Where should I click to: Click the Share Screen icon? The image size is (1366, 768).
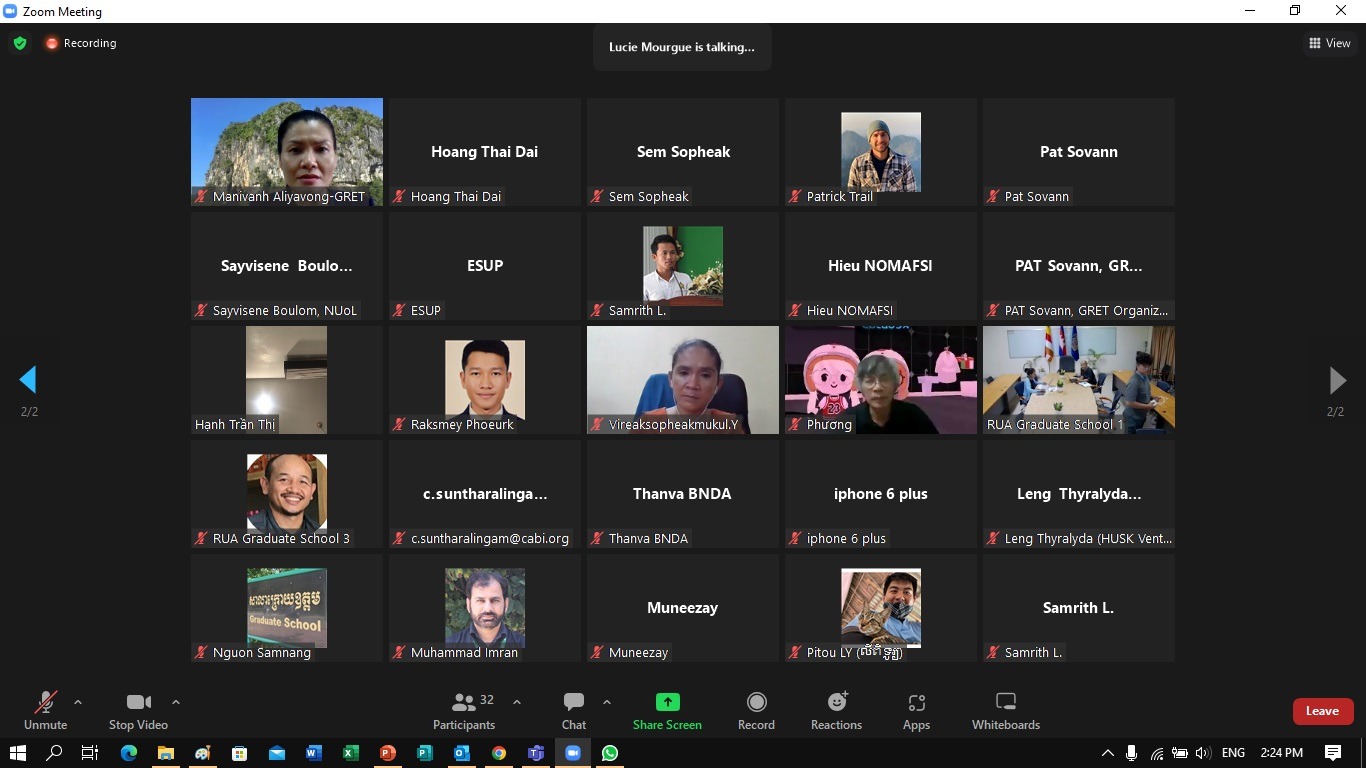[667, 702]
